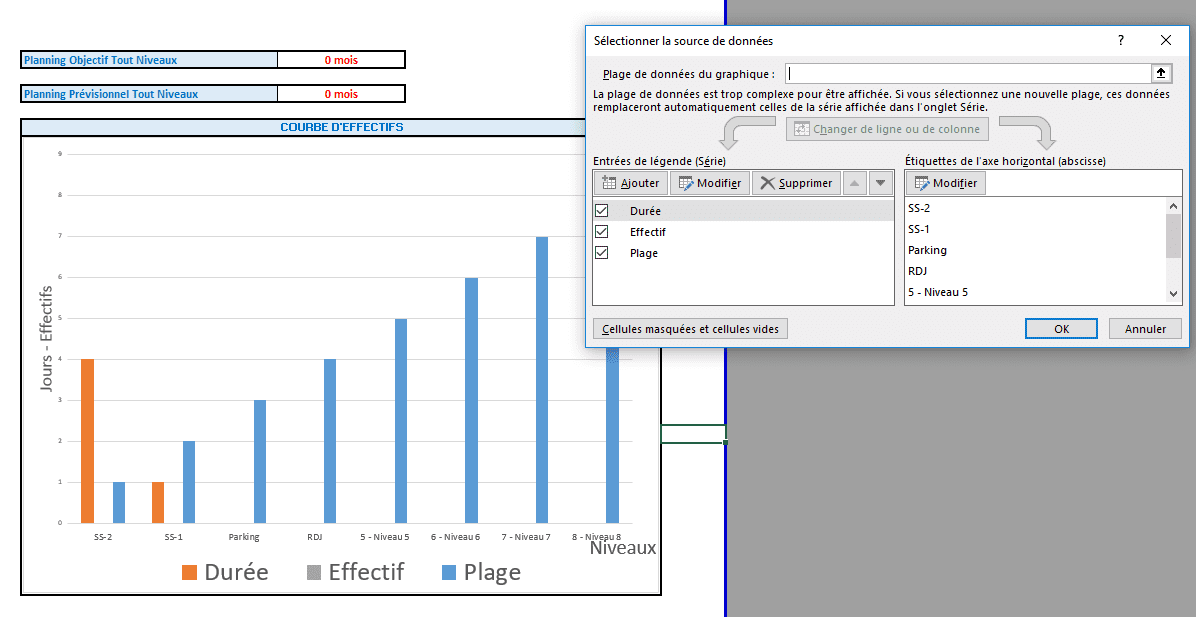Viewport: 1196px width, 617px height.
Task: Click Modifier in the legend entries toolbar
Action: click(x=709, y=183)
